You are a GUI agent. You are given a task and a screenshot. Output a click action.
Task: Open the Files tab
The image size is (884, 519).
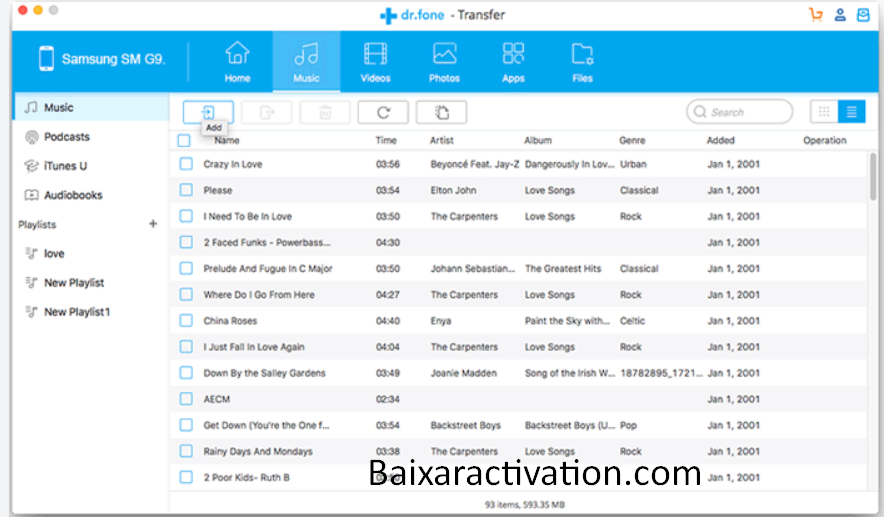tap(582, 62)
